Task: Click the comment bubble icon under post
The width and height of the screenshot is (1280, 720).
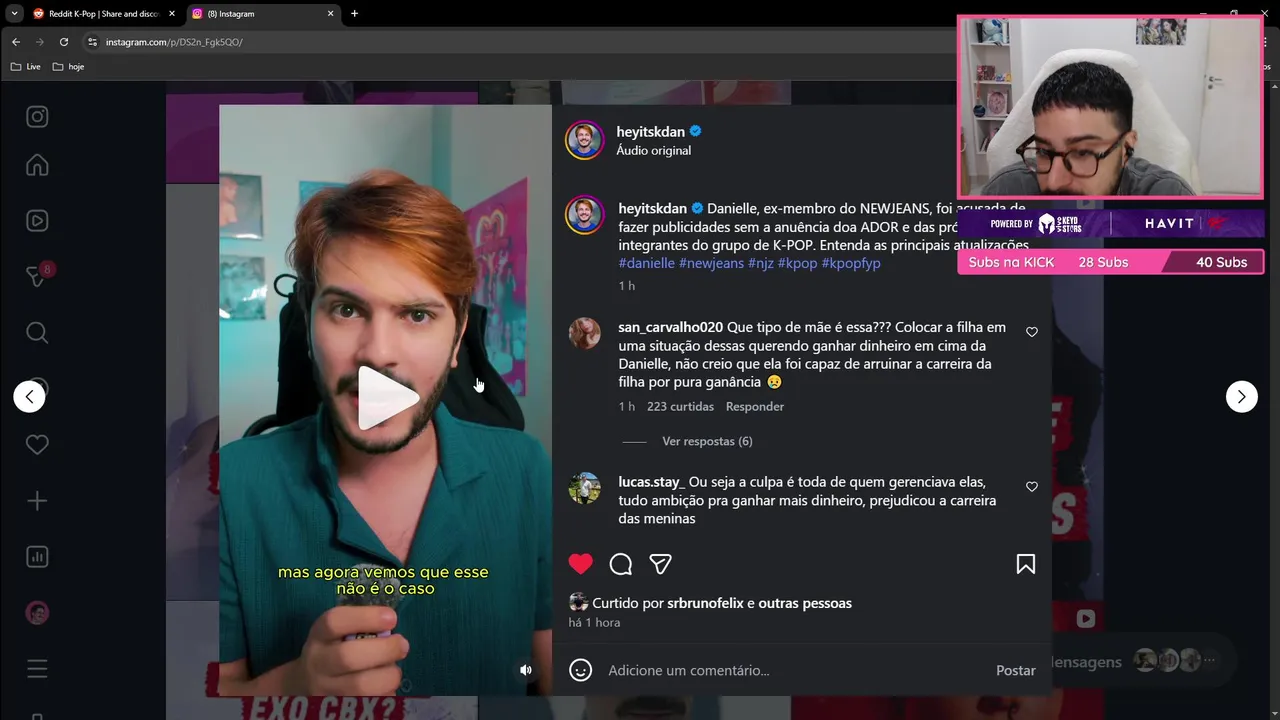Action: click(x=621, y=564)
